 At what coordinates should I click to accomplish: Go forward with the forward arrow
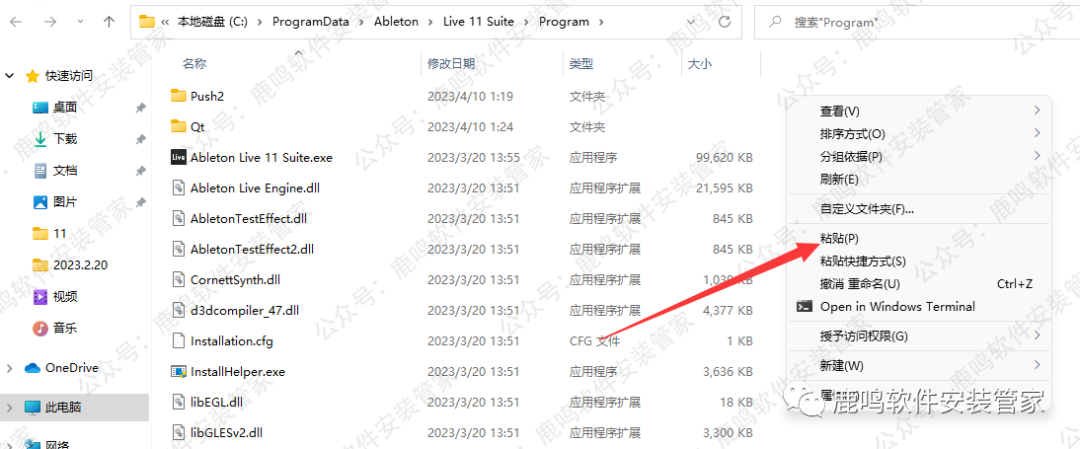(x=50, y=21)
